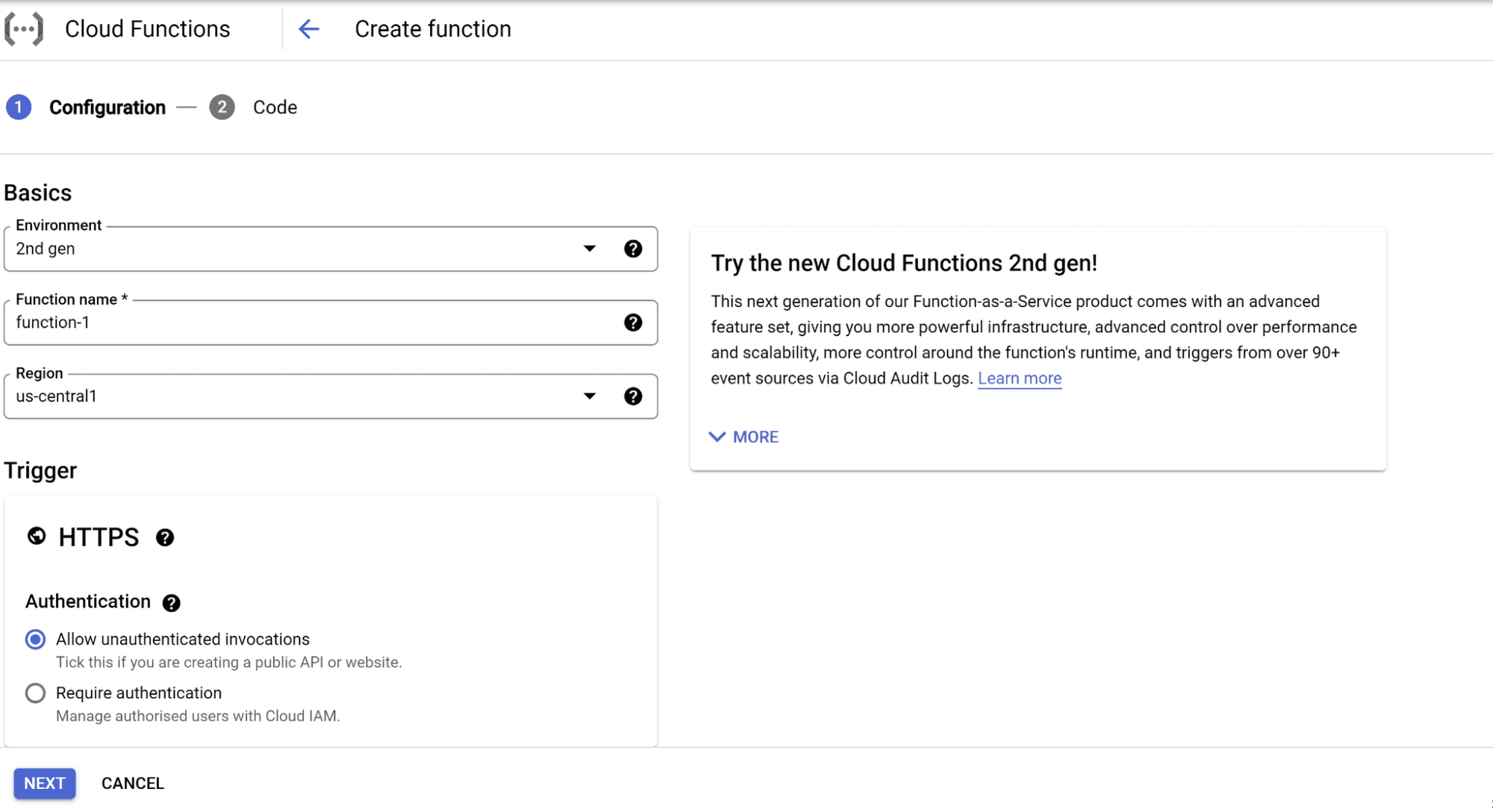Click the globe icon next to HTTPS
Image resolution: width=1493 pixels, height=812 pixels.
coord(37,537)
